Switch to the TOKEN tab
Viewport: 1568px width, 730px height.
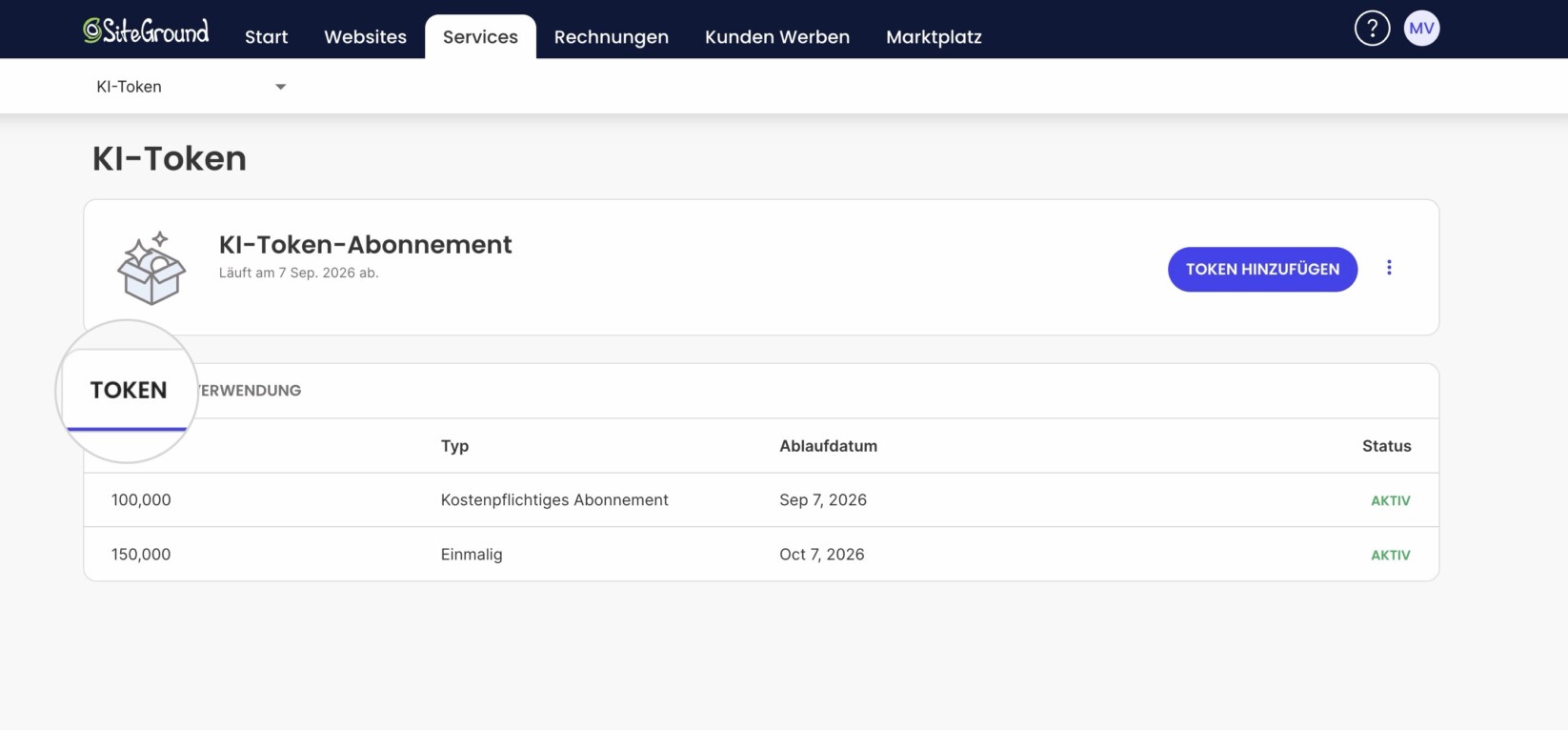(128, 391)
